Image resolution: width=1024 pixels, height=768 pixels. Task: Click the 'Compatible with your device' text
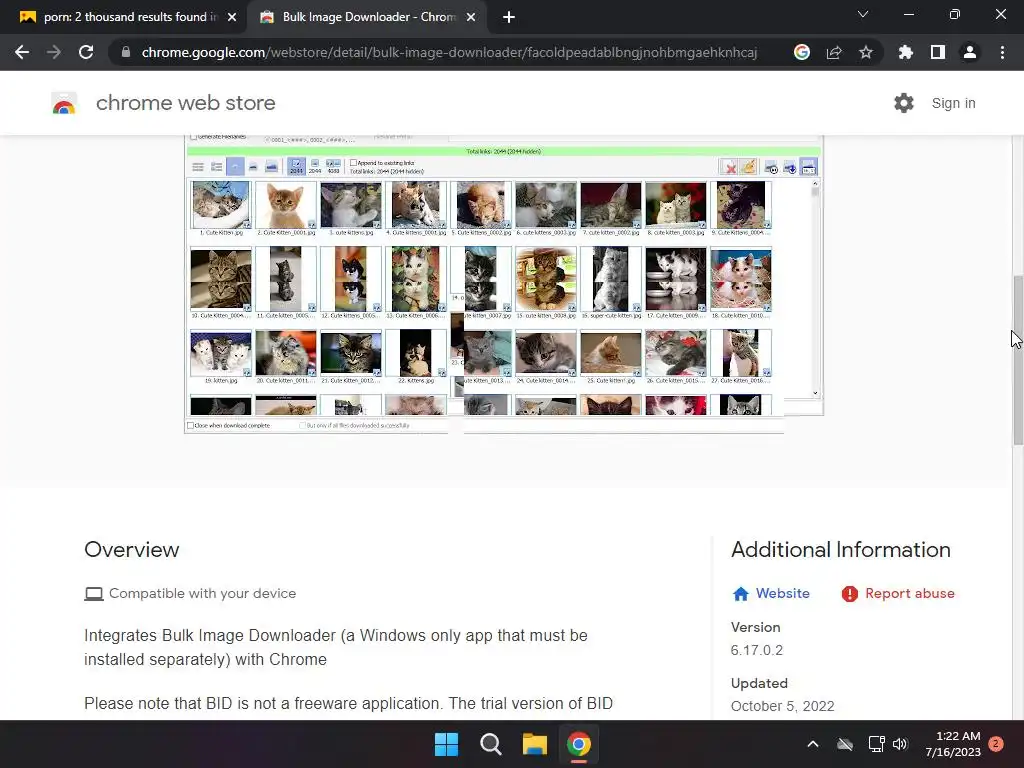(x=202, y=593)
